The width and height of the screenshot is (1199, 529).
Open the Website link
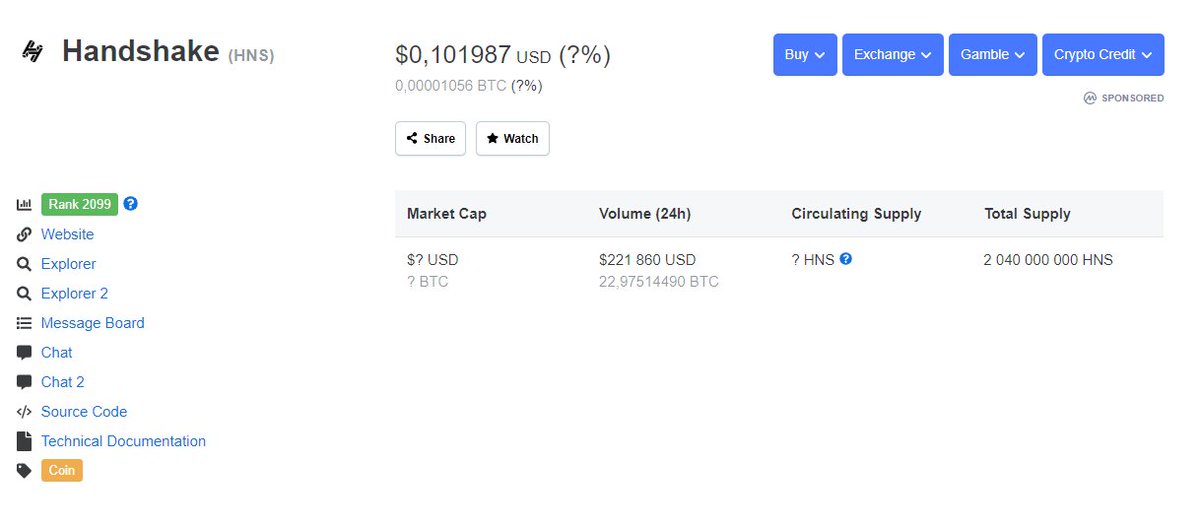coord(67,234)
